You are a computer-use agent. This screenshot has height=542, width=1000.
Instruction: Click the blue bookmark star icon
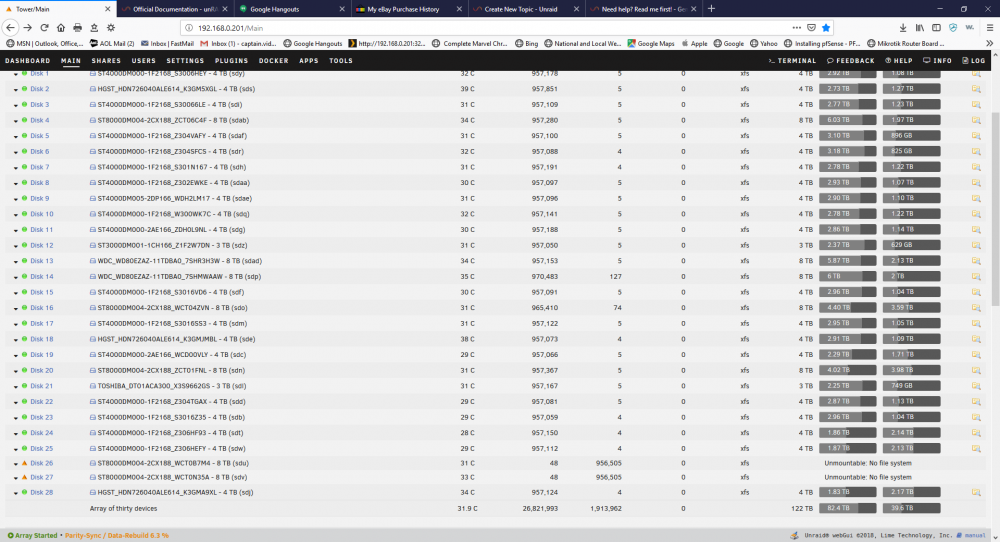tap(826, 28)
